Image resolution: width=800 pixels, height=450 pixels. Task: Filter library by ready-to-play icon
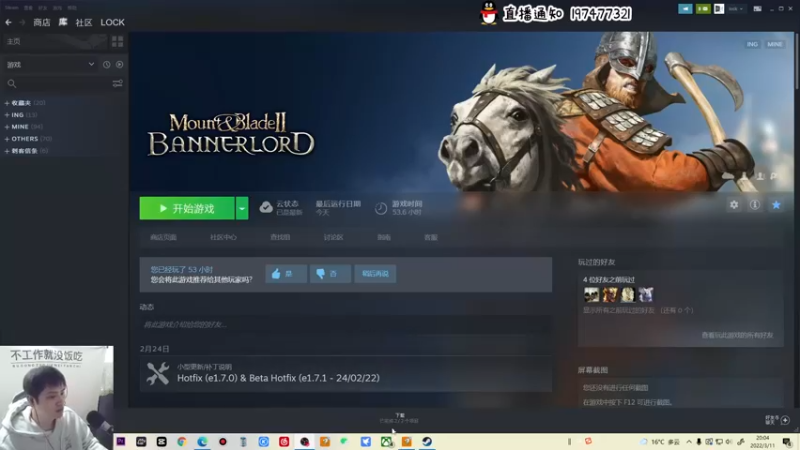click(119, 65)
